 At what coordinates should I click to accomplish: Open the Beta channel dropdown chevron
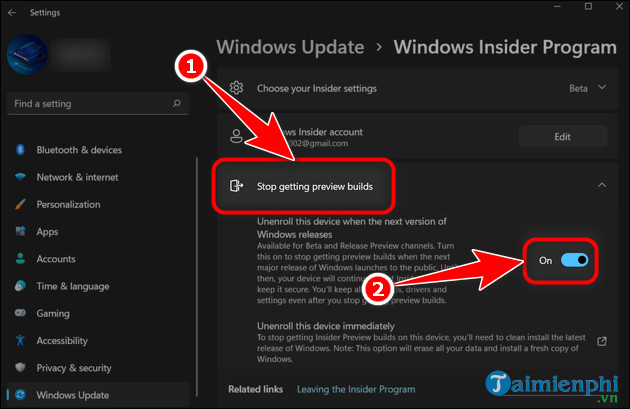(x=602, y=87)
